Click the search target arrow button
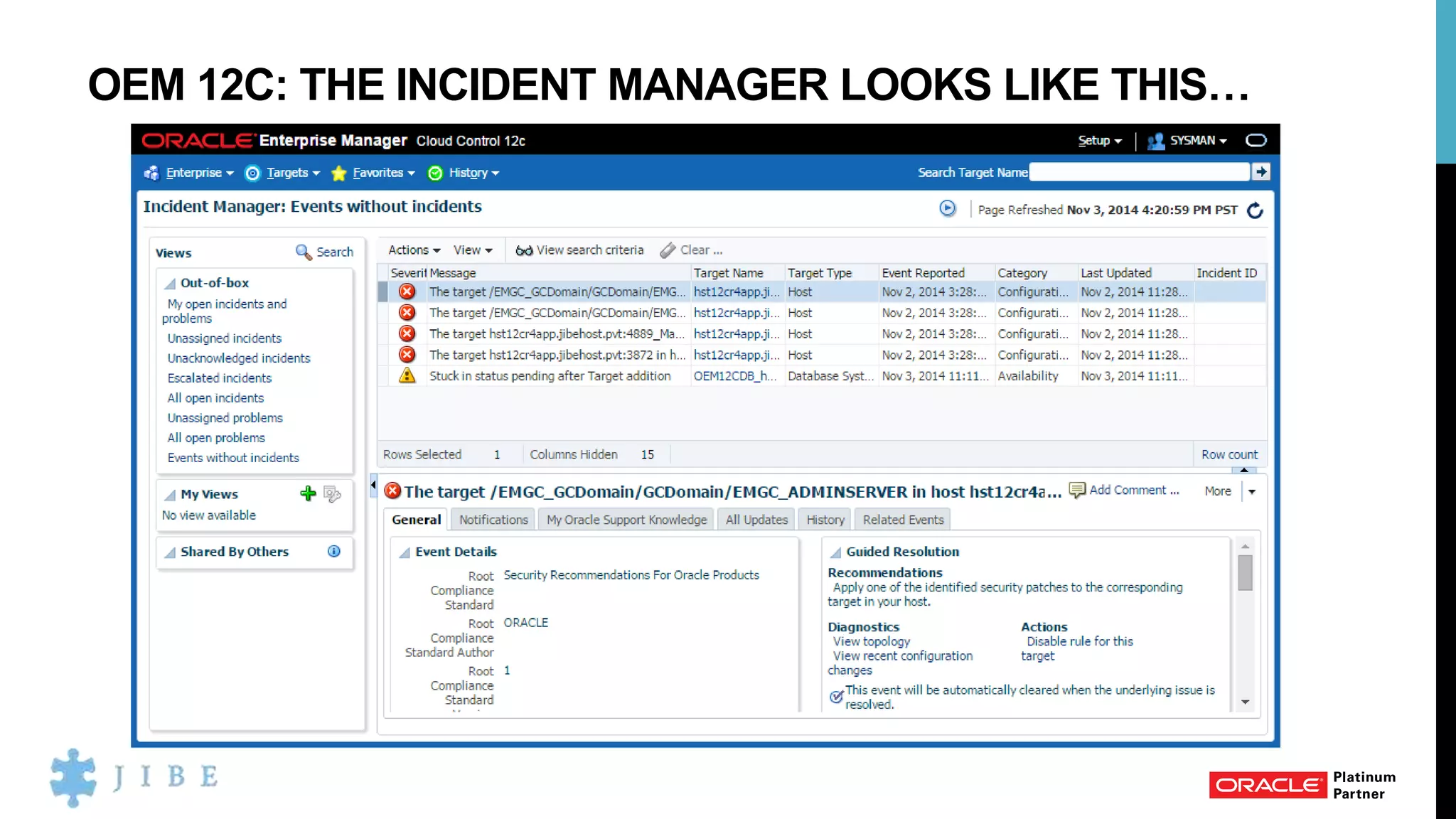This screenshot has width=1456, height=819. click(1261, 171)
